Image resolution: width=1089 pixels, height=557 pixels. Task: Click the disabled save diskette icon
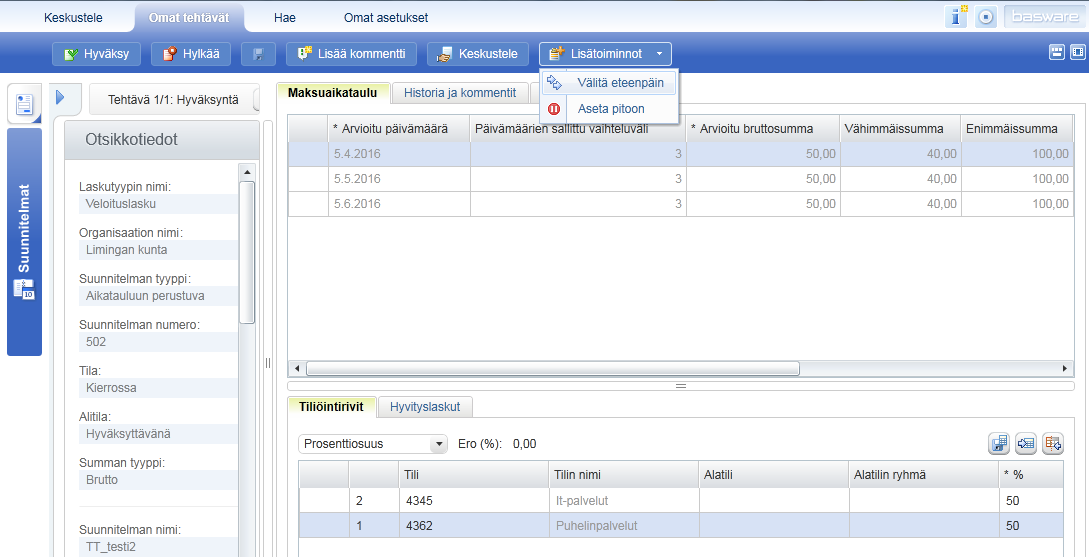pyautogui.click(x=258, y=54)
